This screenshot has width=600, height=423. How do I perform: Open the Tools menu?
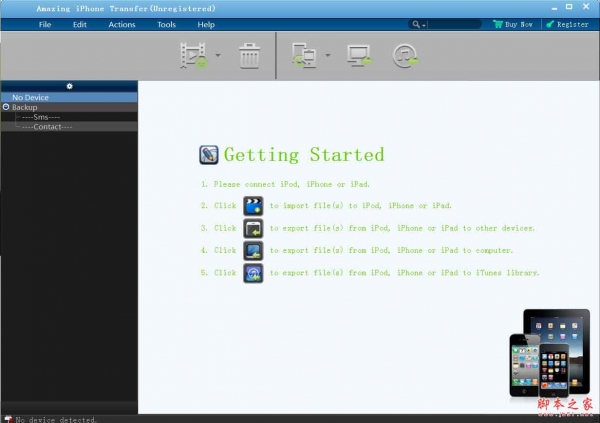point(166,24)
